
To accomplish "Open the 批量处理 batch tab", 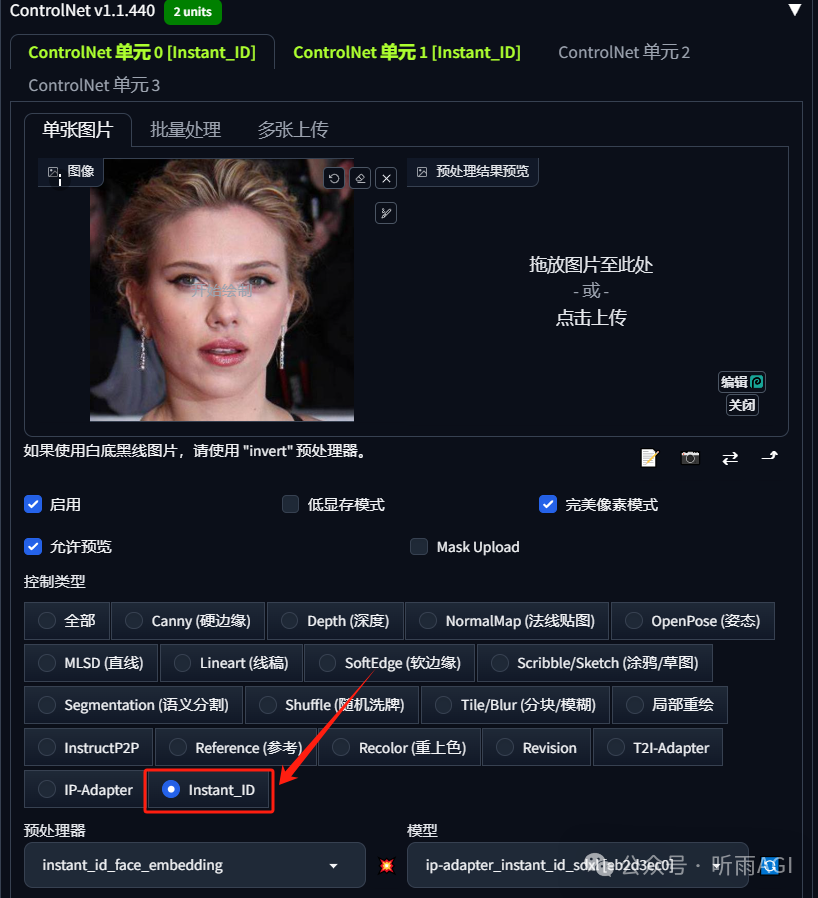I will point(186,130).
